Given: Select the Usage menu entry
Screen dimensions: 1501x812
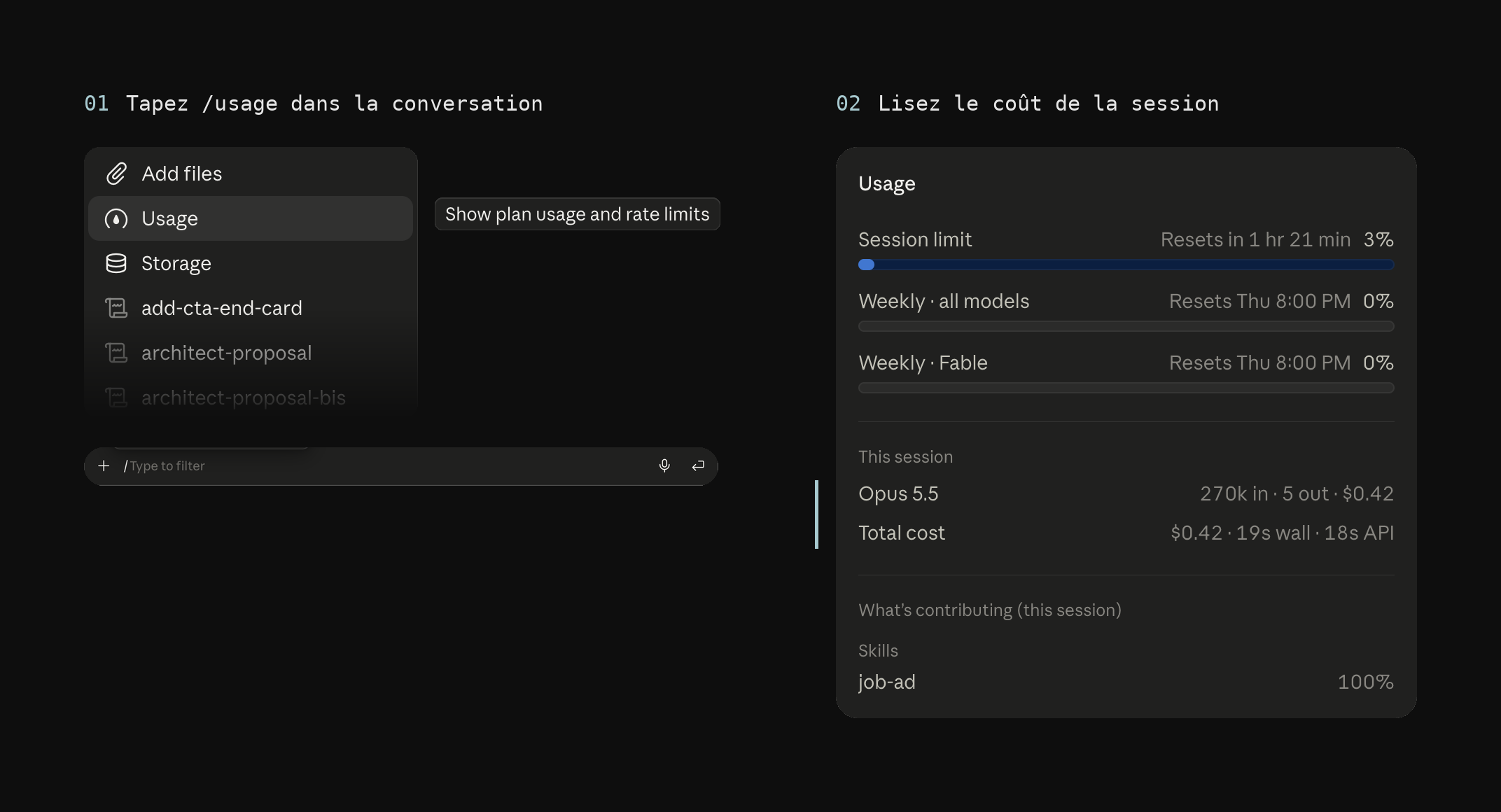Looking at the screenshot, I should pyautogui.click(x=251, y=218).
